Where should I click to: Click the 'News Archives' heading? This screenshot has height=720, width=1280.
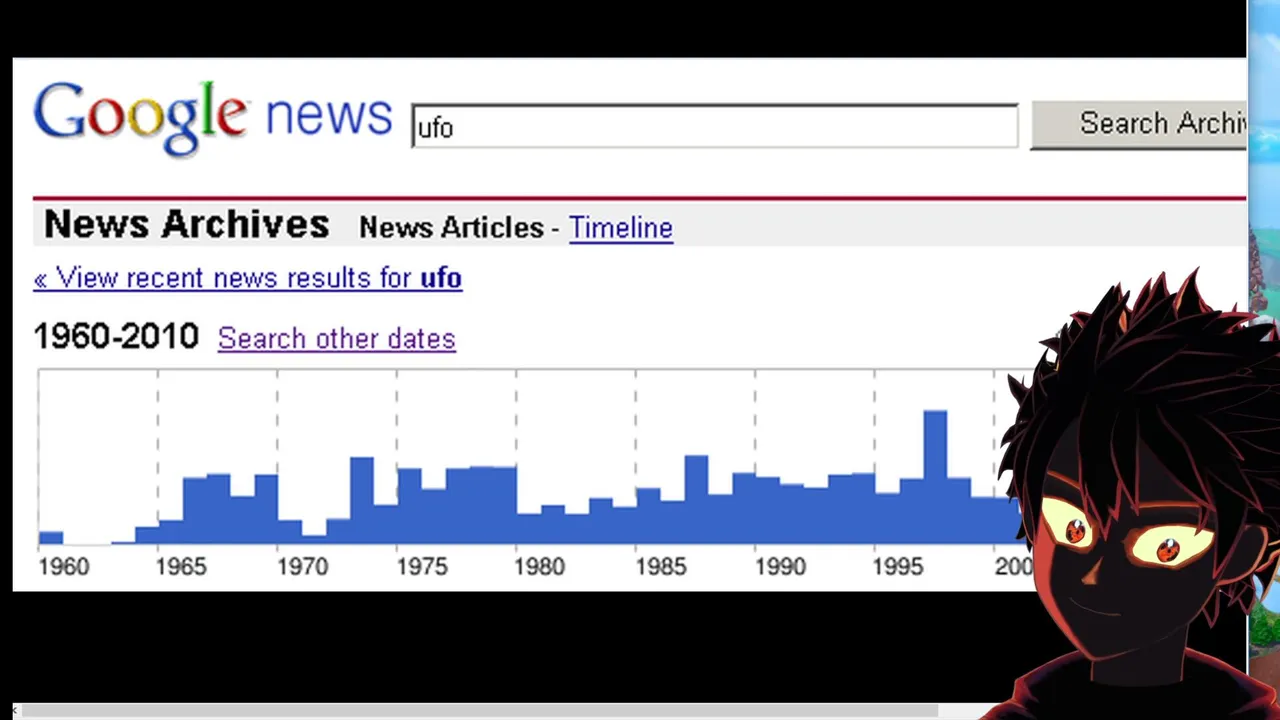coord(187,224)
